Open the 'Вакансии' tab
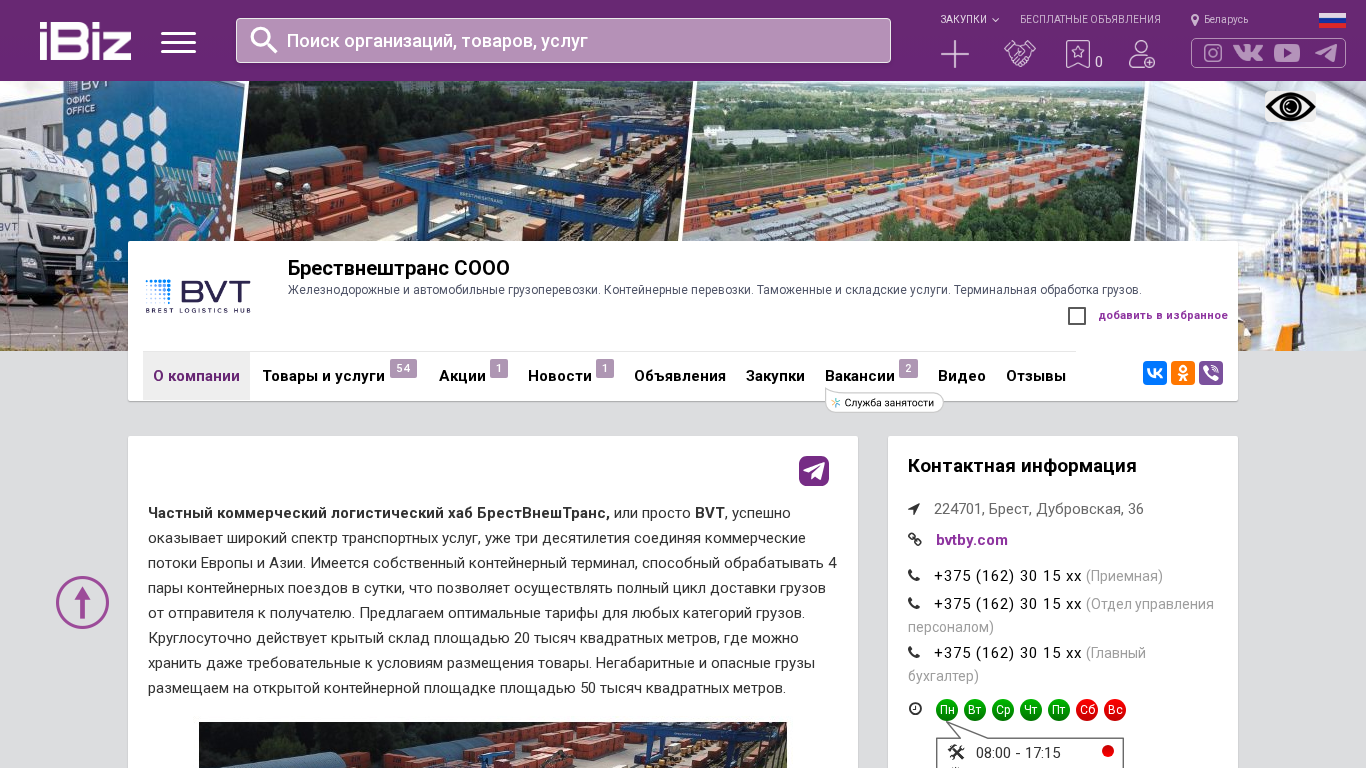Viewport: 1366px width, 768px height. [x=860, y=376]
